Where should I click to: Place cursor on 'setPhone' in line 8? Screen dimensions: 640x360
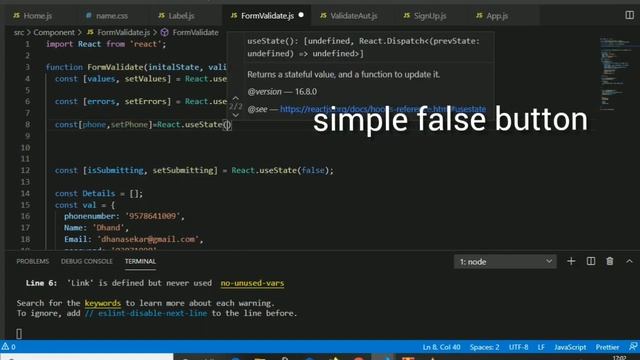click(x=129, y=124)
